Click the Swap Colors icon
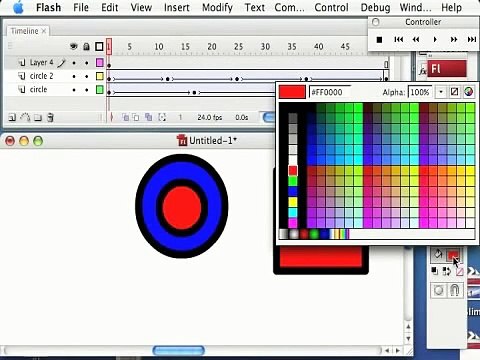480x360 pixels. pyautogui.click(x=447, y=271)
